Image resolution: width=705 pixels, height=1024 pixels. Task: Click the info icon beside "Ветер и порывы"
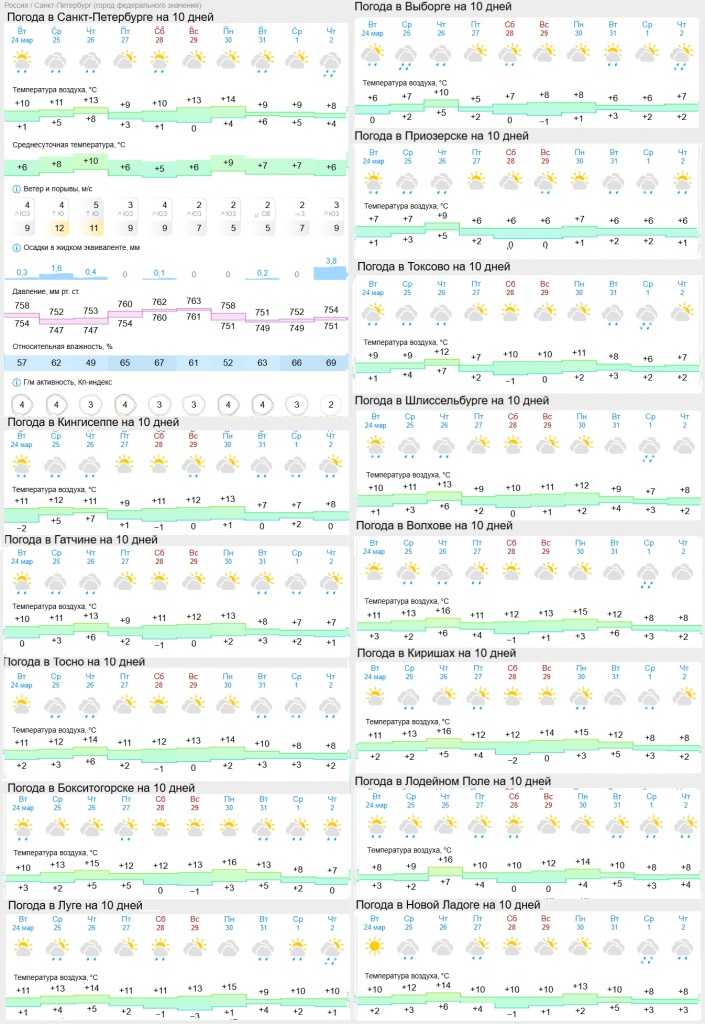pos(16,189)
